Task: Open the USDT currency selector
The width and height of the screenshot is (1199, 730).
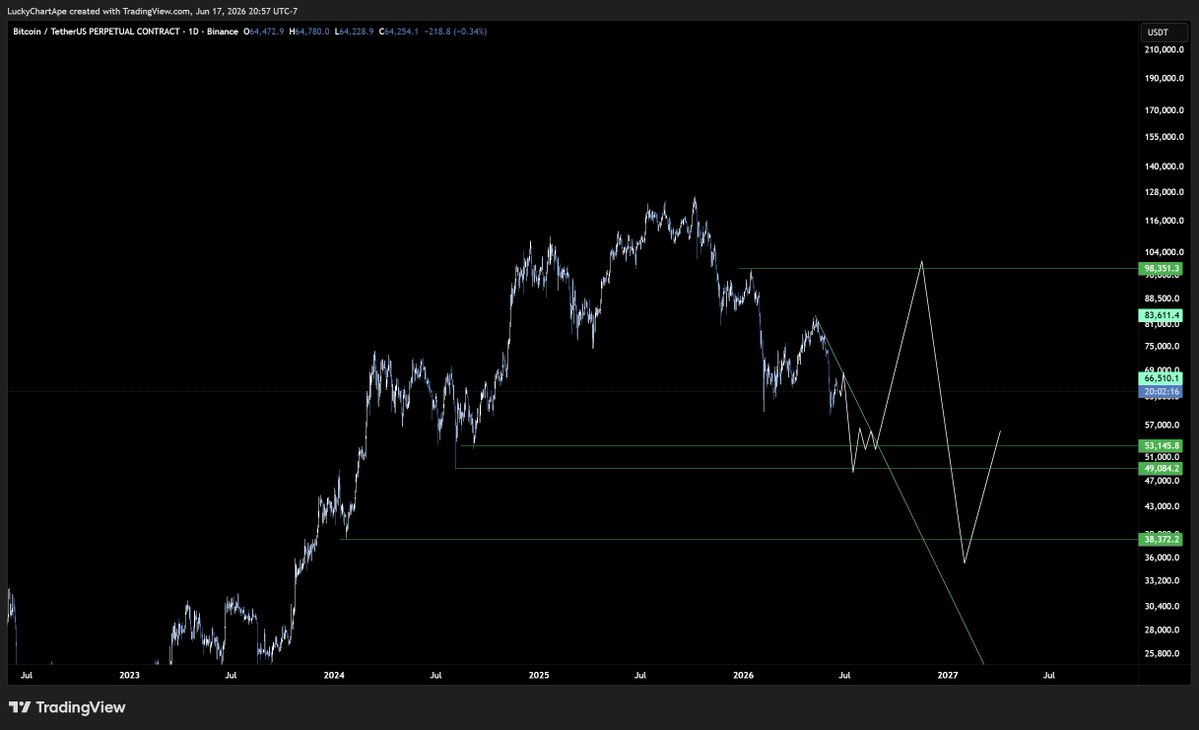Action: point(1162,32)
